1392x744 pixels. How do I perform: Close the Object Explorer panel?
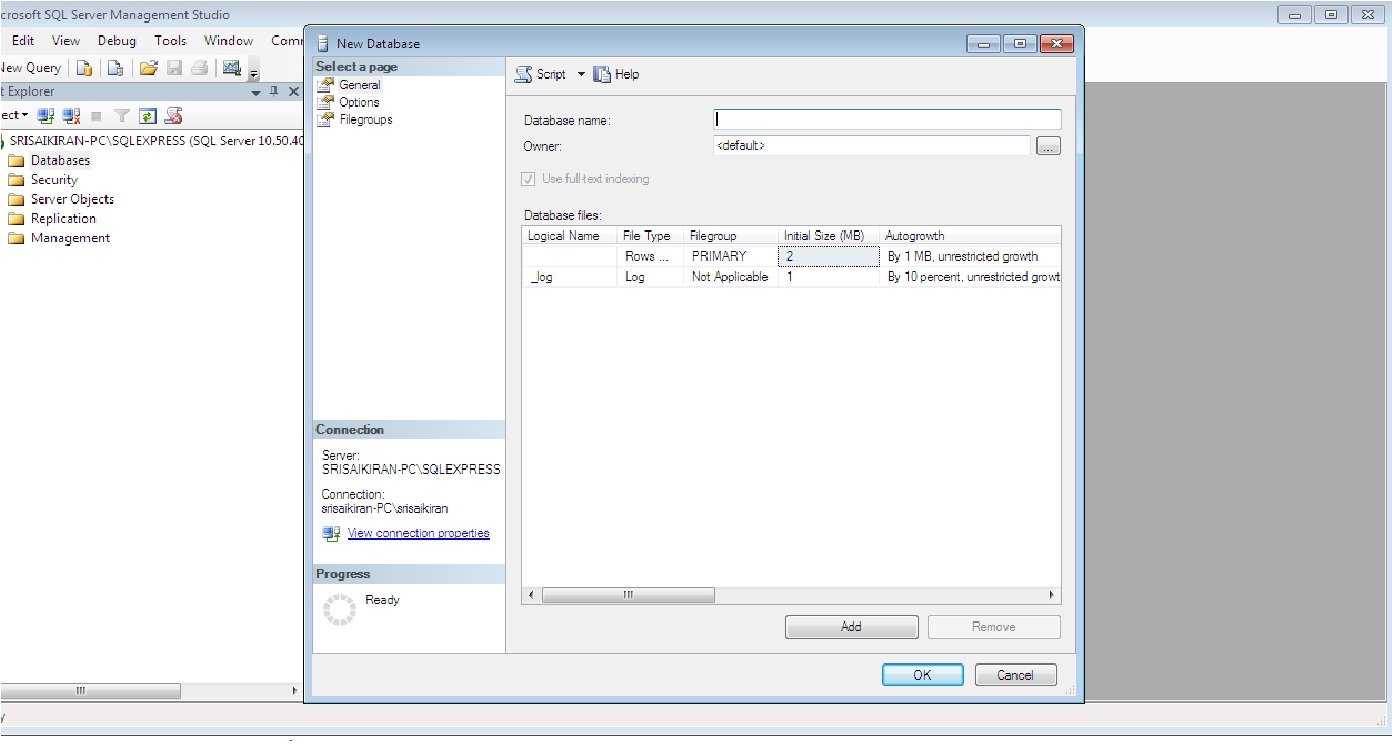(293, 91)
